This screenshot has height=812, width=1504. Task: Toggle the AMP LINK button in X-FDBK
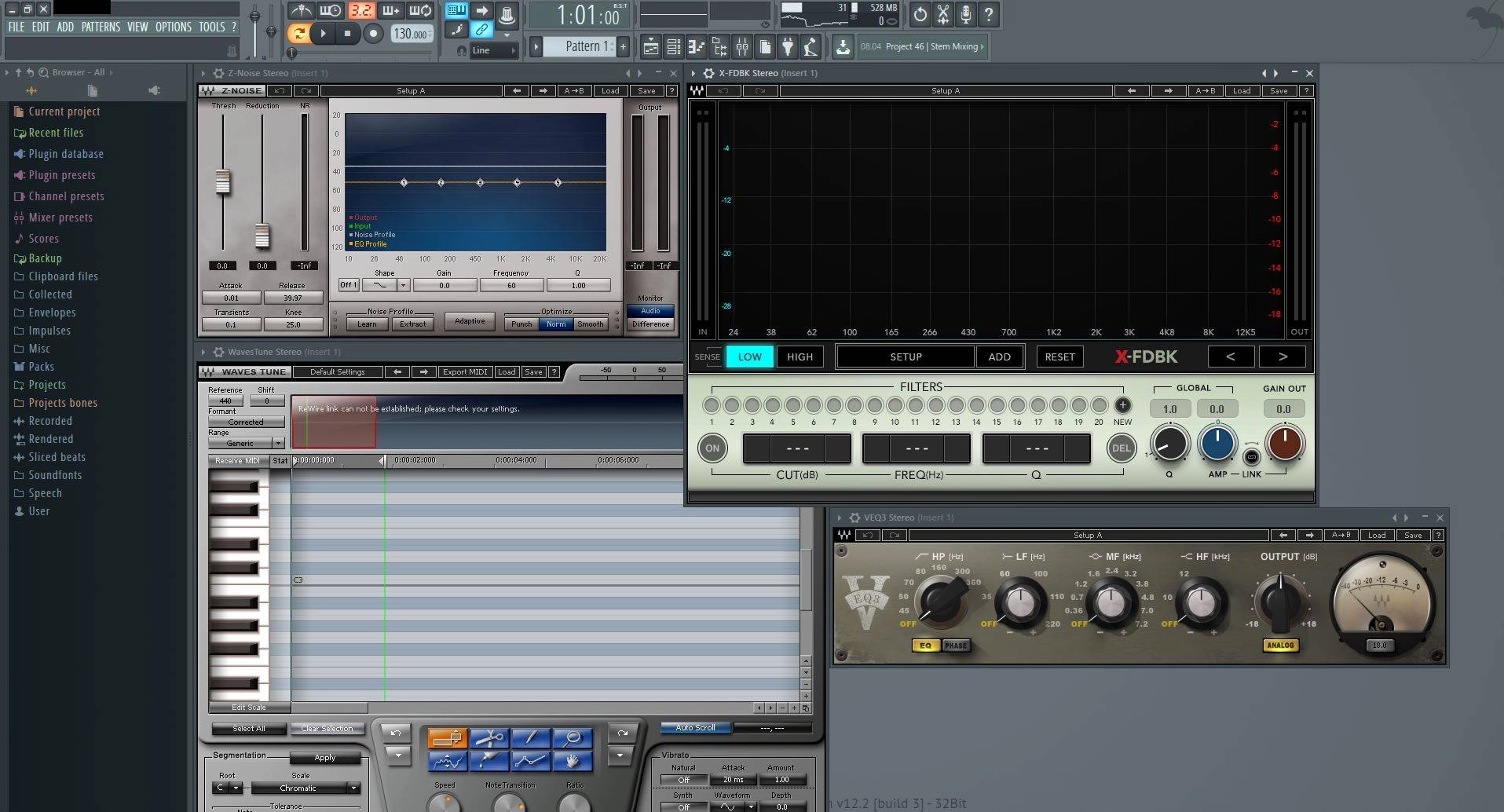(1252, 456)
